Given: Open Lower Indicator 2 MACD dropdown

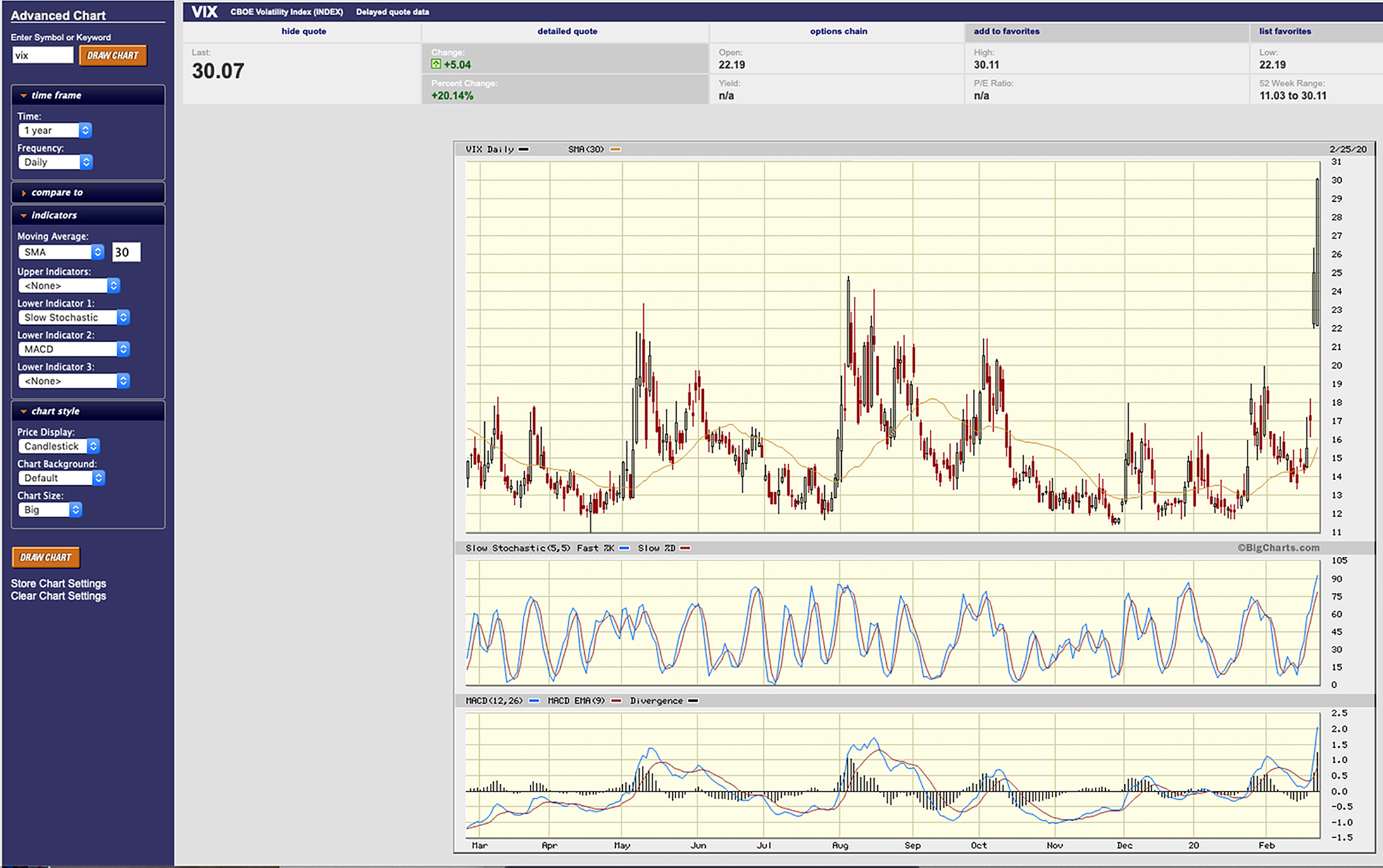Looking at the screenshot, I should (74, 349).
